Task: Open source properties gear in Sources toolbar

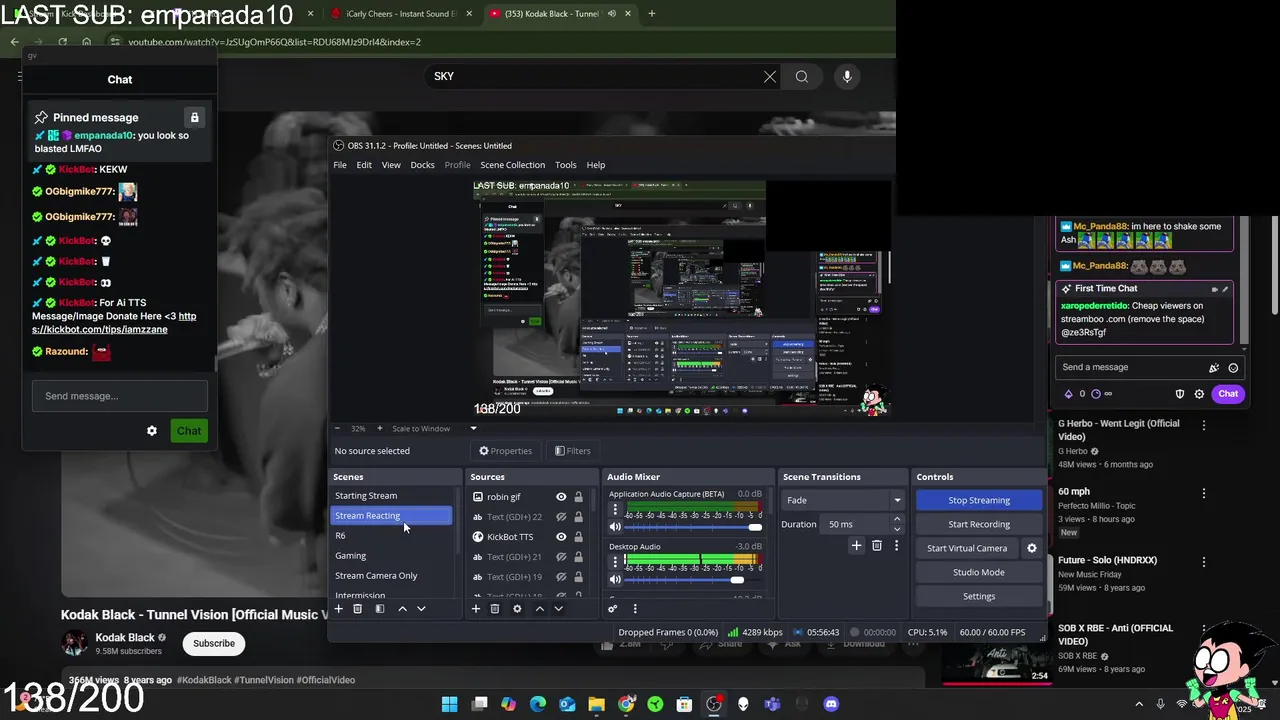Action: pyautogui.click(x=517, y=608)
